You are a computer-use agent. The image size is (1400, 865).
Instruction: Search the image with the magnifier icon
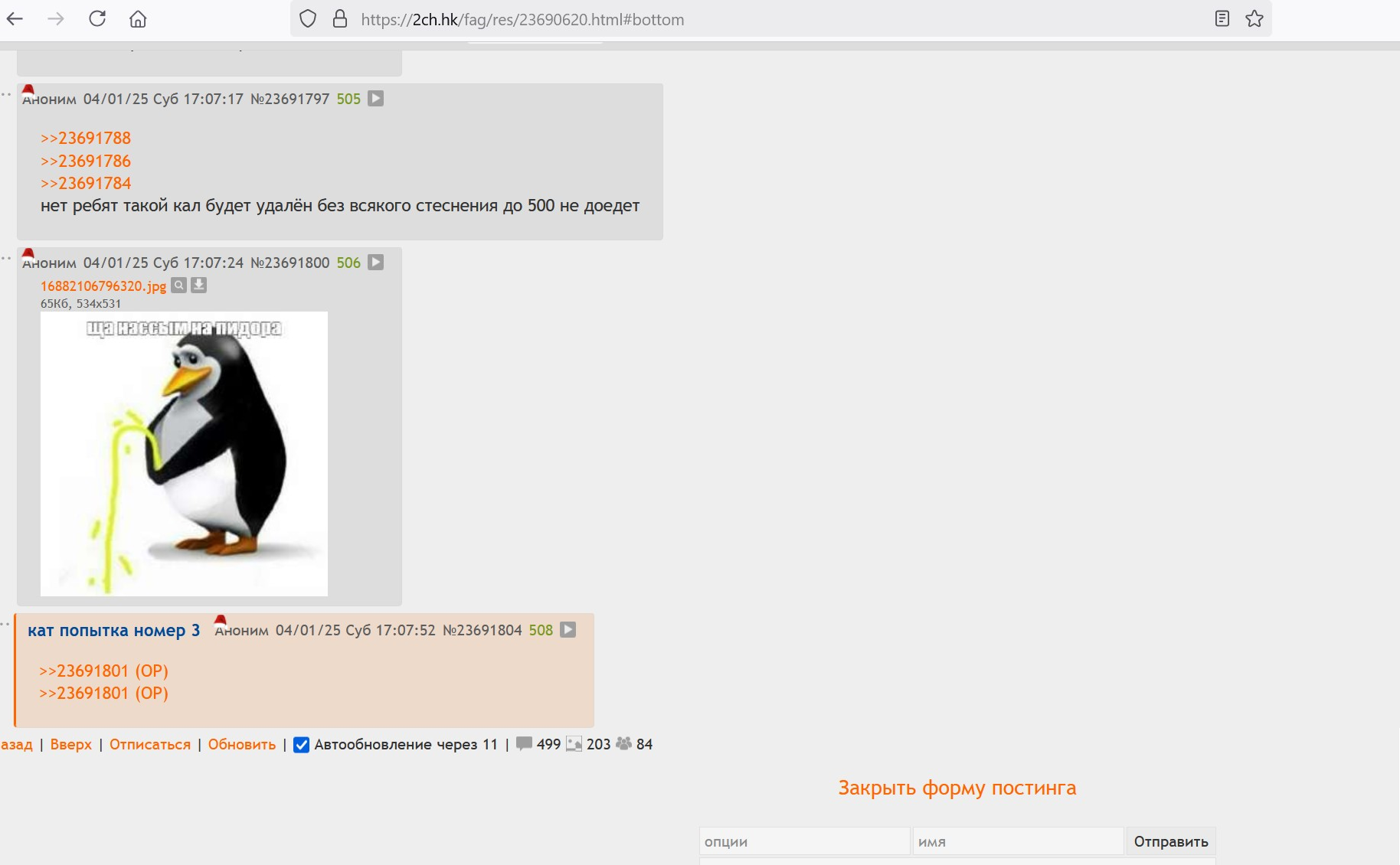pyautogui.click(x=178, y=286)
